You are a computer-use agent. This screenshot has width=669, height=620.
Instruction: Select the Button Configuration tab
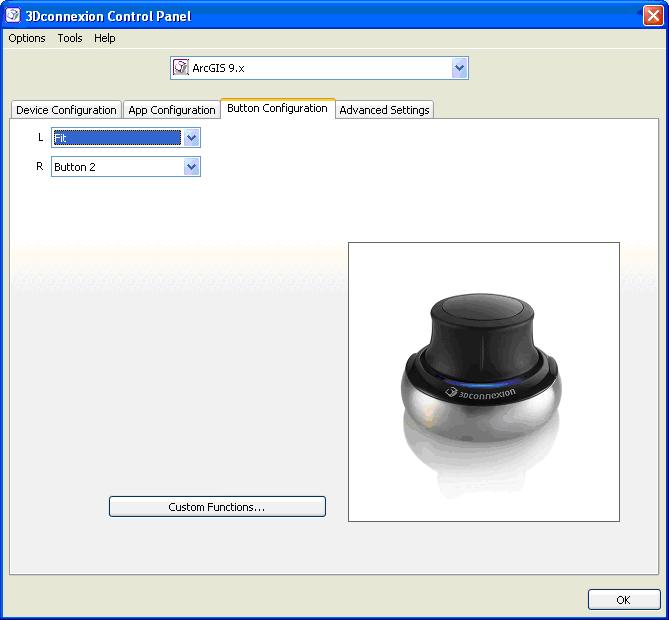pyautogui.click(x=277, y=108)
